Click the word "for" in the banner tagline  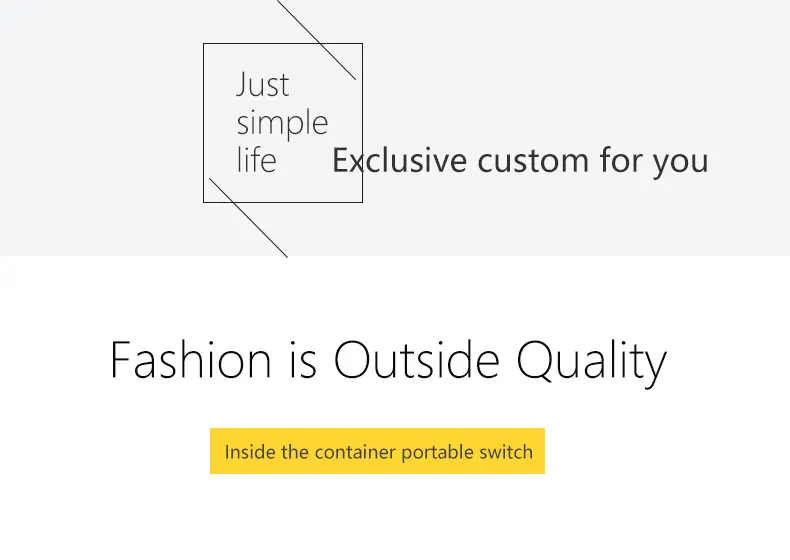[621, 160]
